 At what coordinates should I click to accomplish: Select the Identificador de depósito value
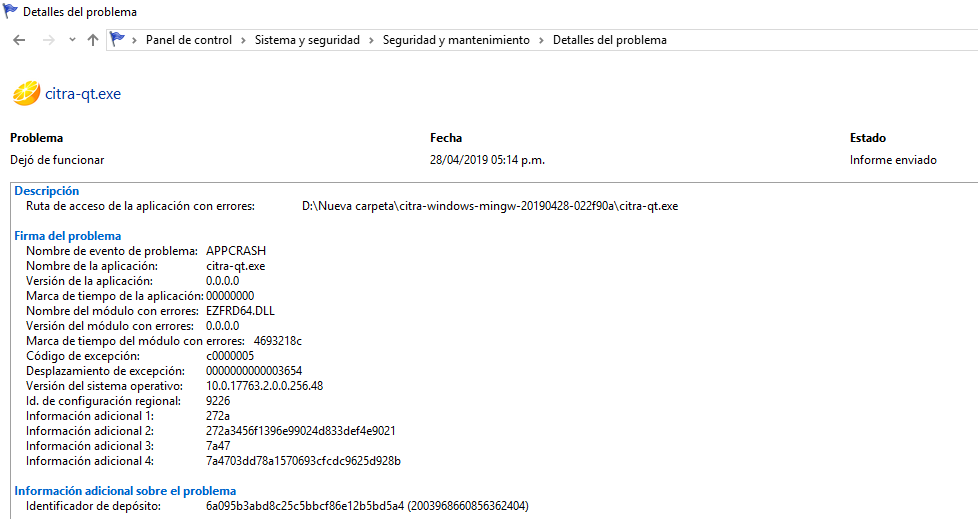coord(367,506)
